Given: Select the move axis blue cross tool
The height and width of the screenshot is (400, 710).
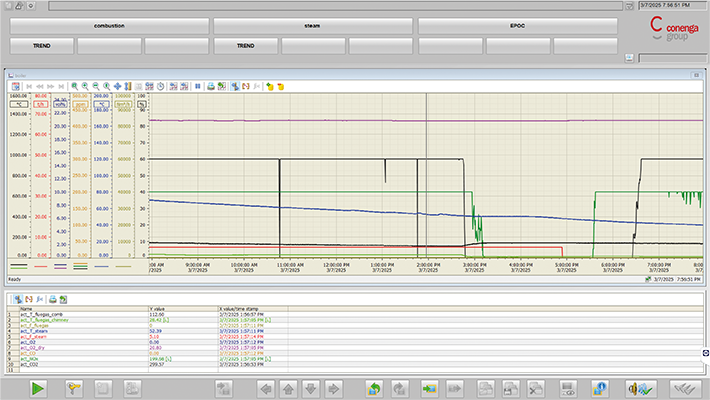Looking at the screenshot, I should coord(118,86).
